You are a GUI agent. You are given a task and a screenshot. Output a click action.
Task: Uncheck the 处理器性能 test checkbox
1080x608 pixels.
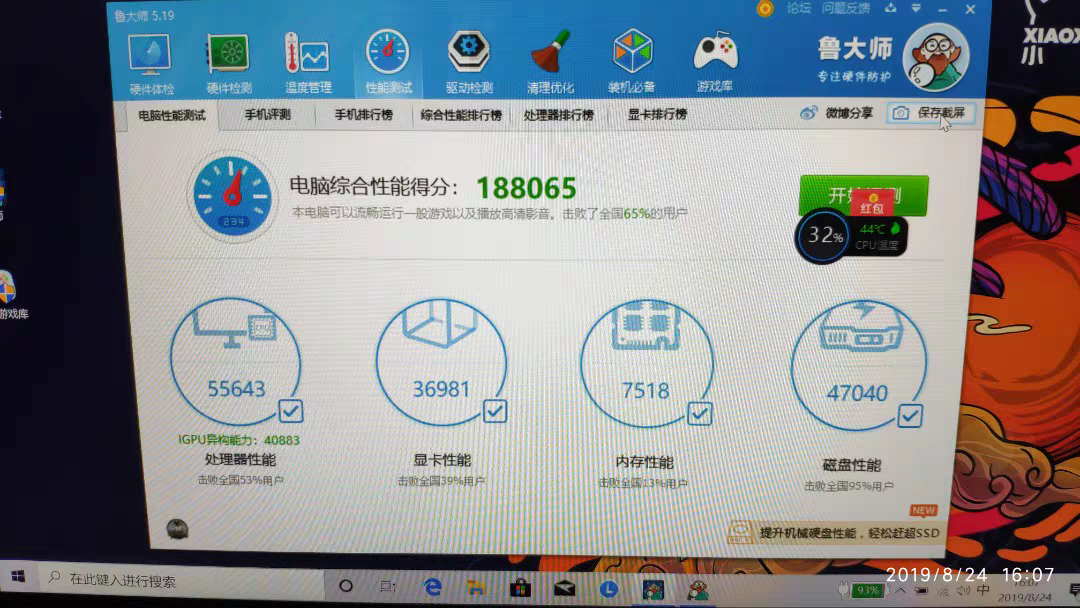(x=290, y=411)
